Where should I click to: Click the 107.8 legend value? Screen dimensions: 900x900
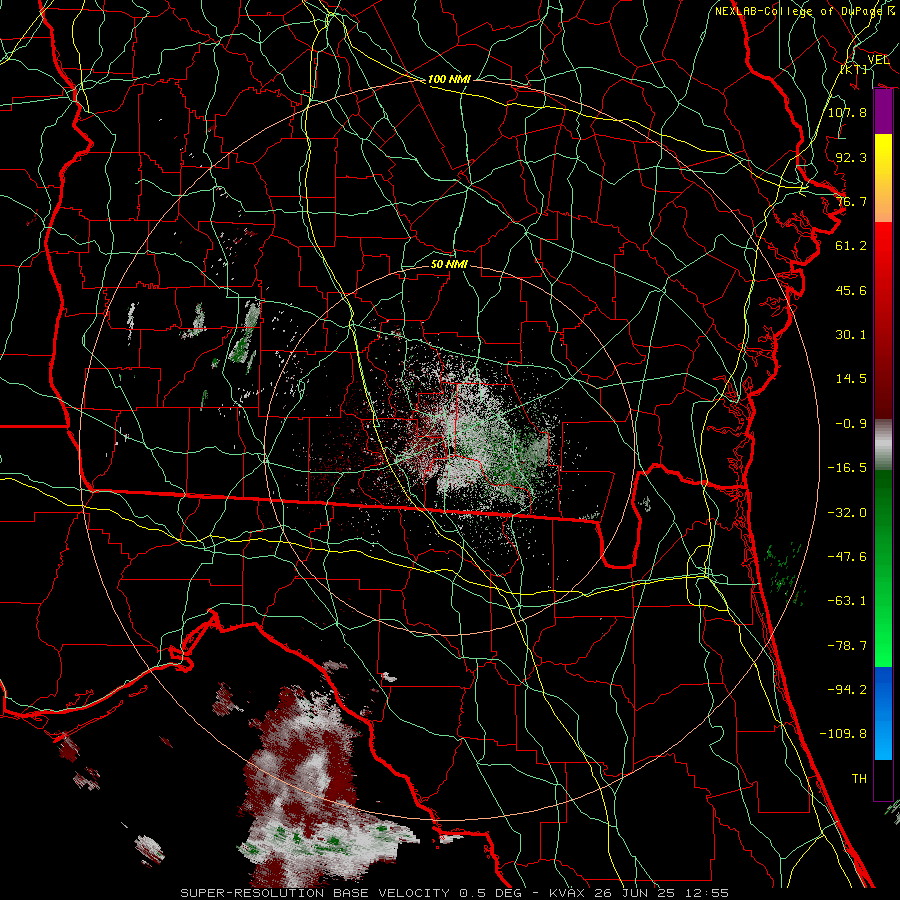[847, 112]
